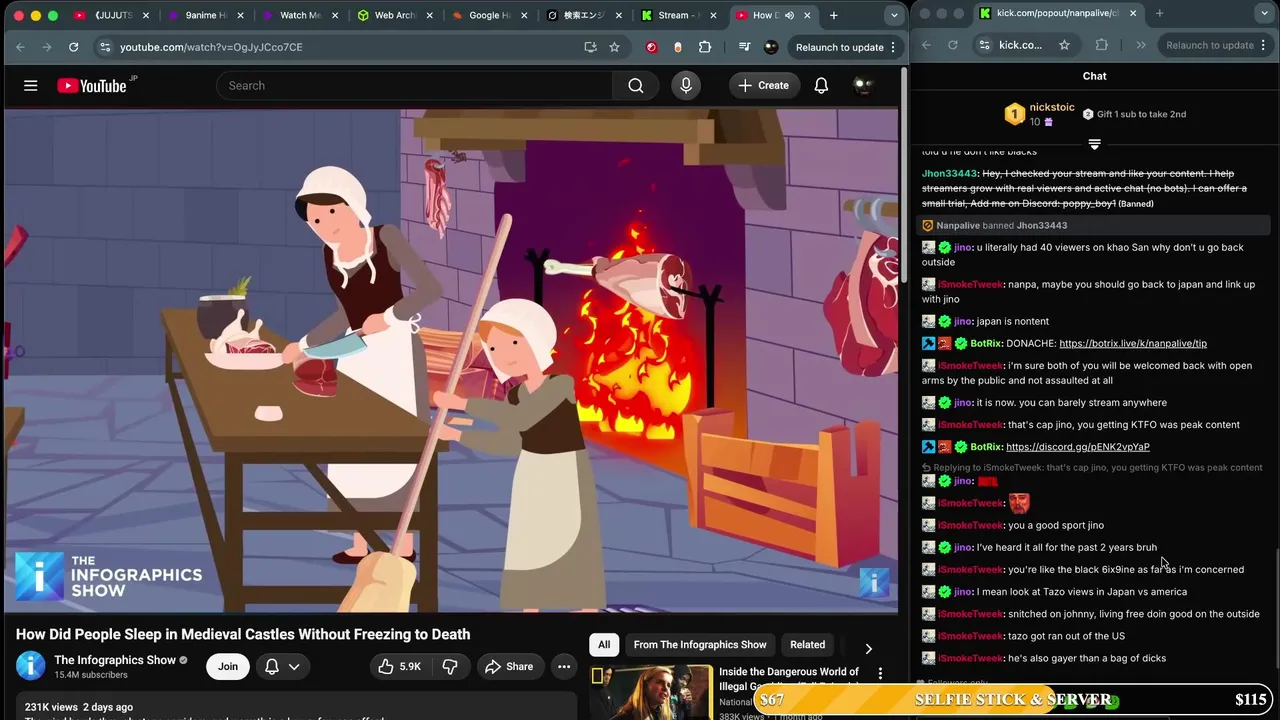The height and width of the screenshot is (720, 1280).
Task: Bookmark the YouTube page with the star
Action: pyautogui.click(x=614, y=47)
